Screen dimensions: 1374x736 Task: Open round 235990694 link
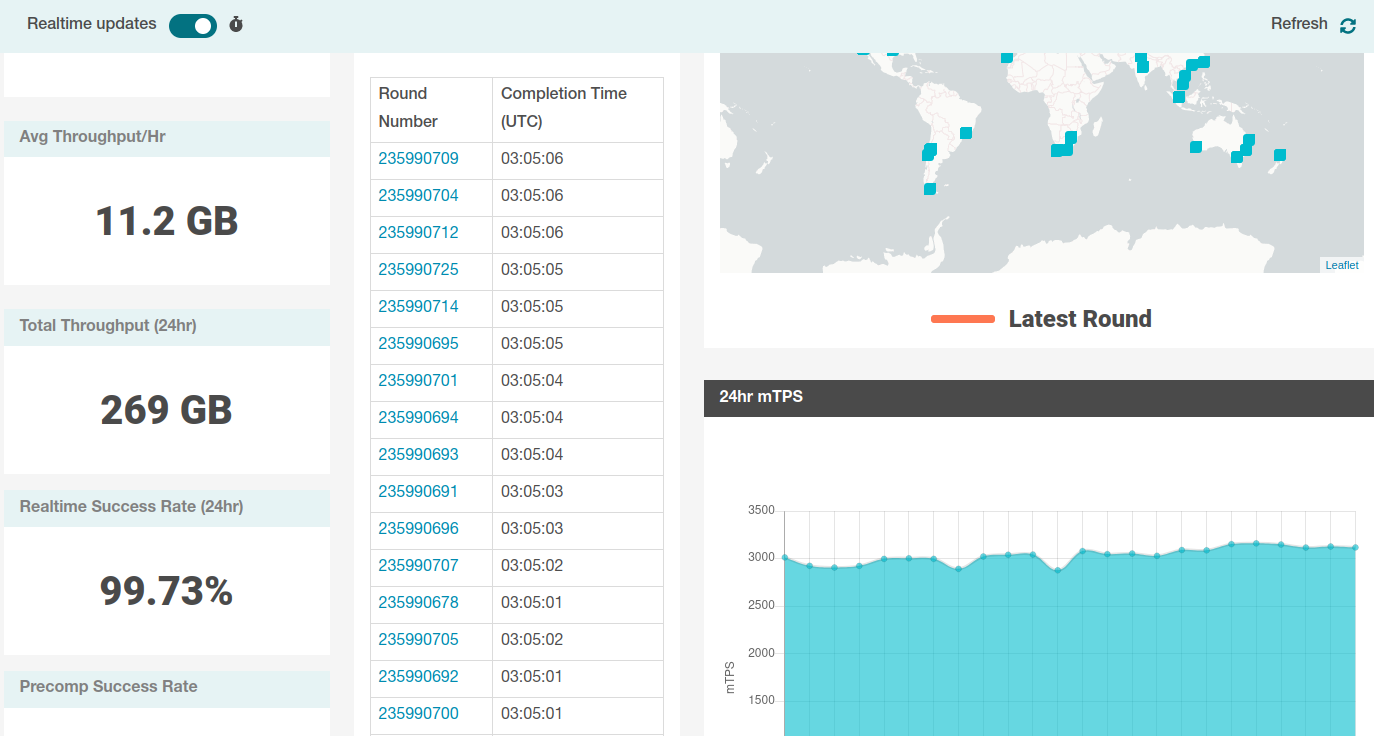pyautogui.click(x=418, y=417)
